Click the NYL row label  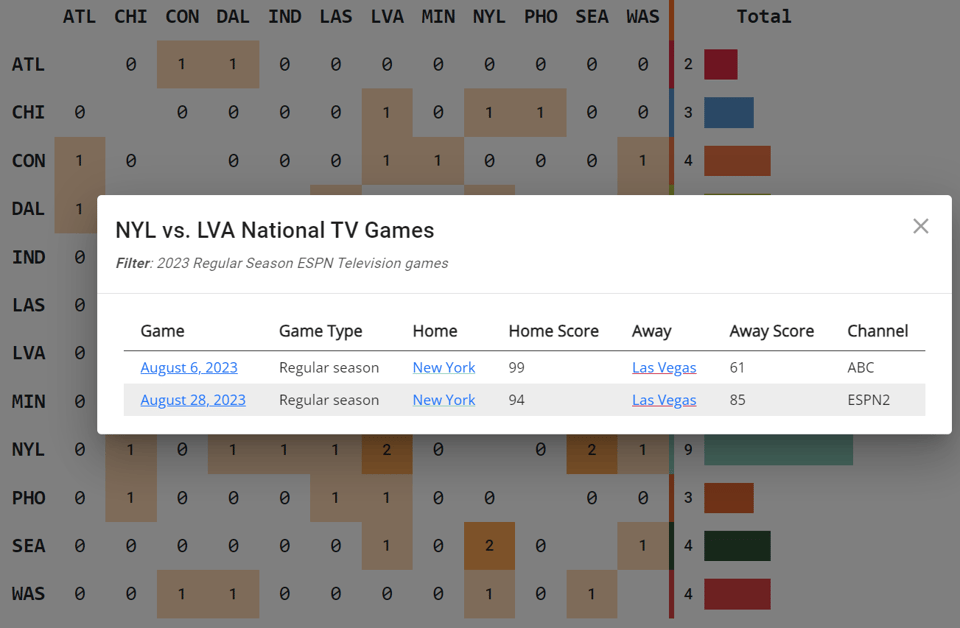click(x=29, y=449)
